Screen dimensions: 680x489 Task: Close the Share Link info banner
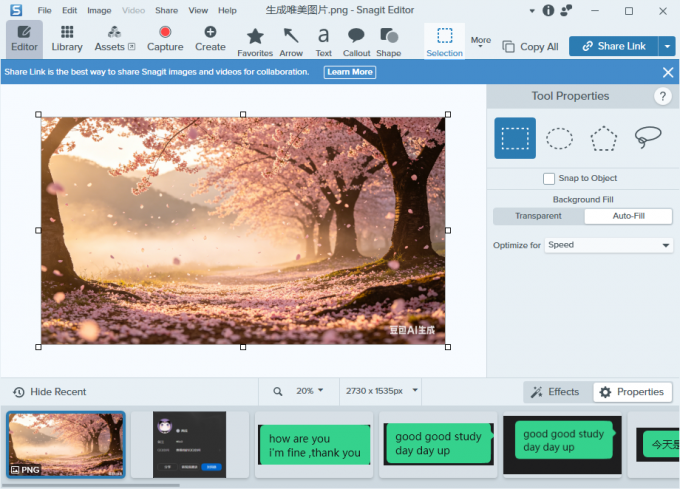(668, 72)
